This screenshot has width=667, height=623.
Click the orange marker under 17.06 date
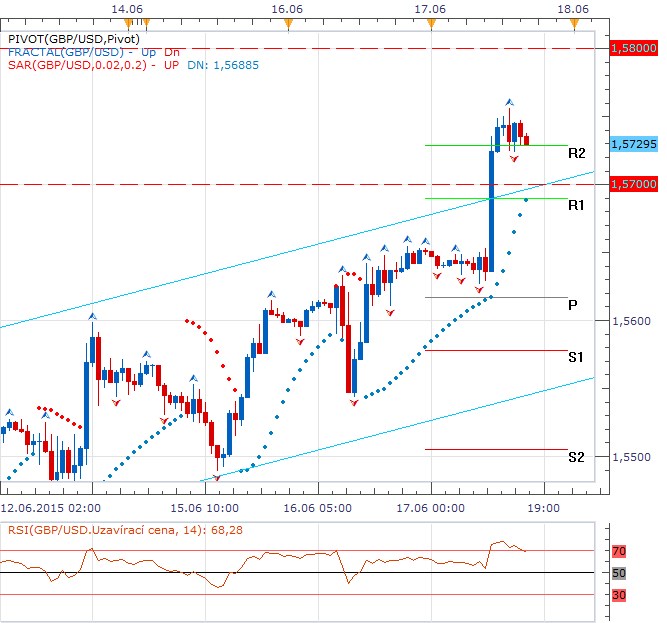[x=431, y=24]
